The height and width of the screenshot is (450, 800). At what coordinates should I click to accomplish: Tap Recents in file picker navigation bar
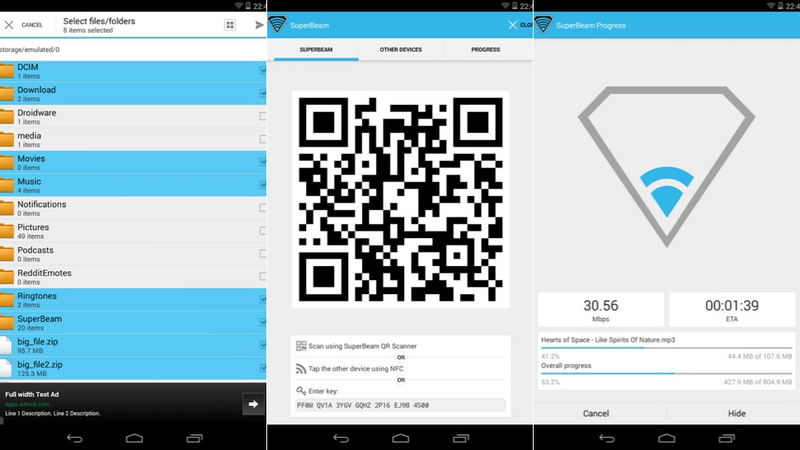(194, 438)
